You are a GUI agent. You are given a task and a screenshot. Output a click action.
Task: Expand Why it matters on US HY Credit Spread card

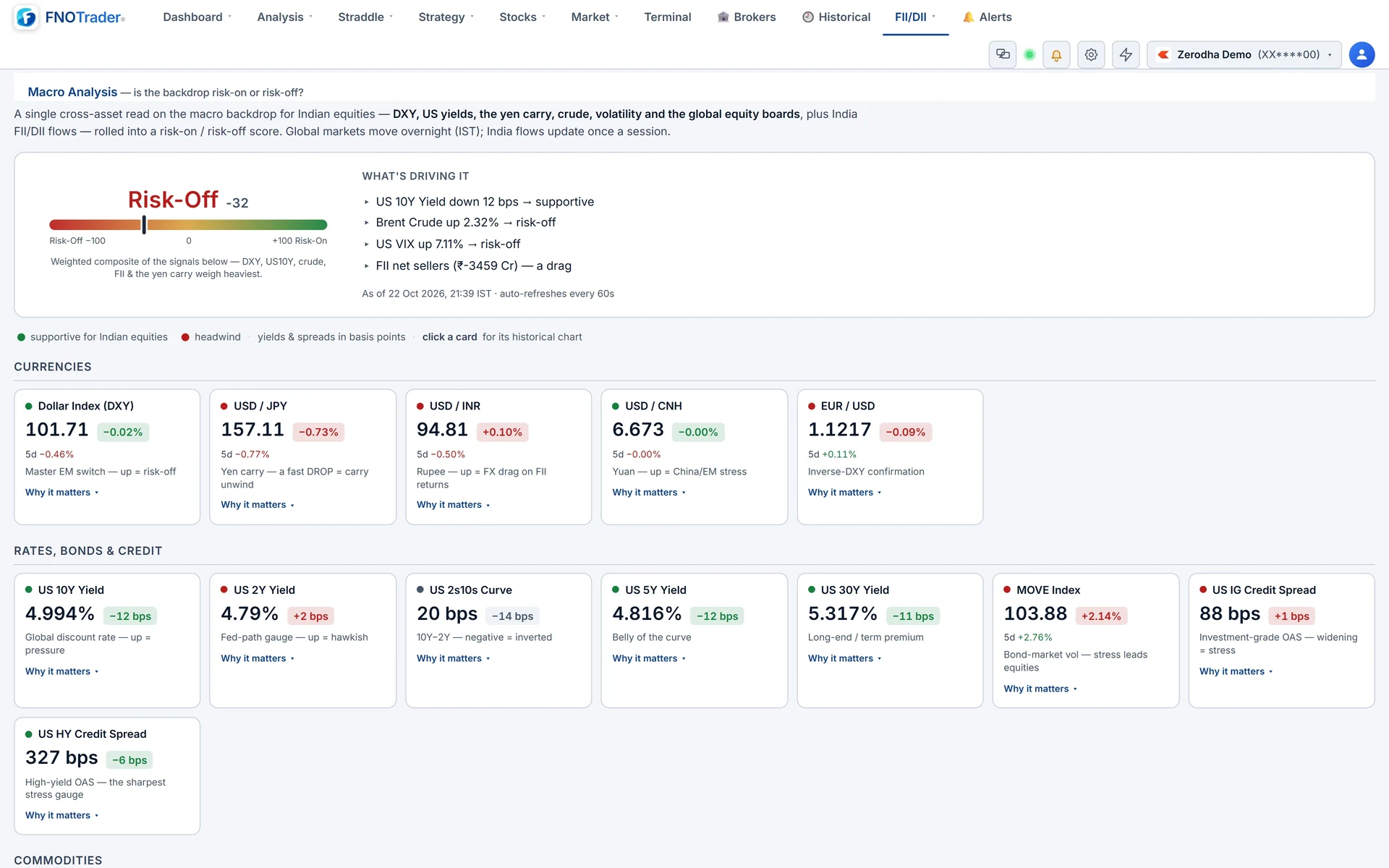[x=61, y=816]
